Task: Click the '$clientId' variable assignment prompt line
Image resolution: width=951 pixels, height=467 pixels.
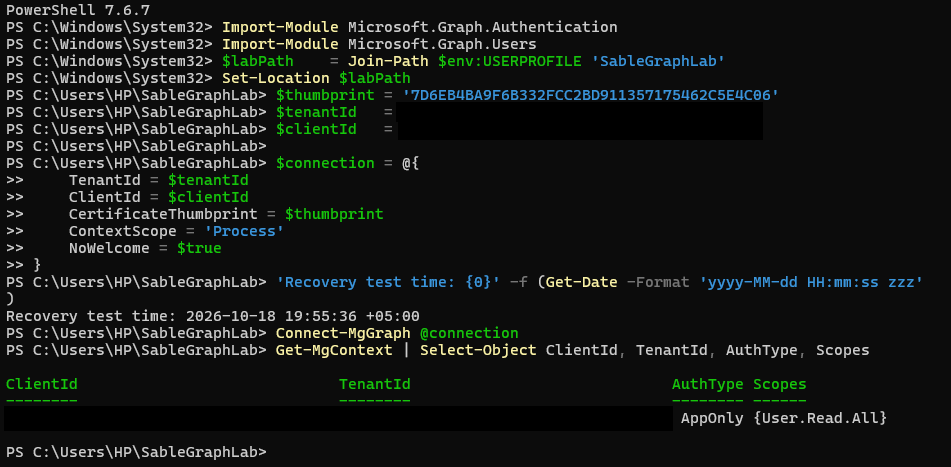Action: click(200, 129)
